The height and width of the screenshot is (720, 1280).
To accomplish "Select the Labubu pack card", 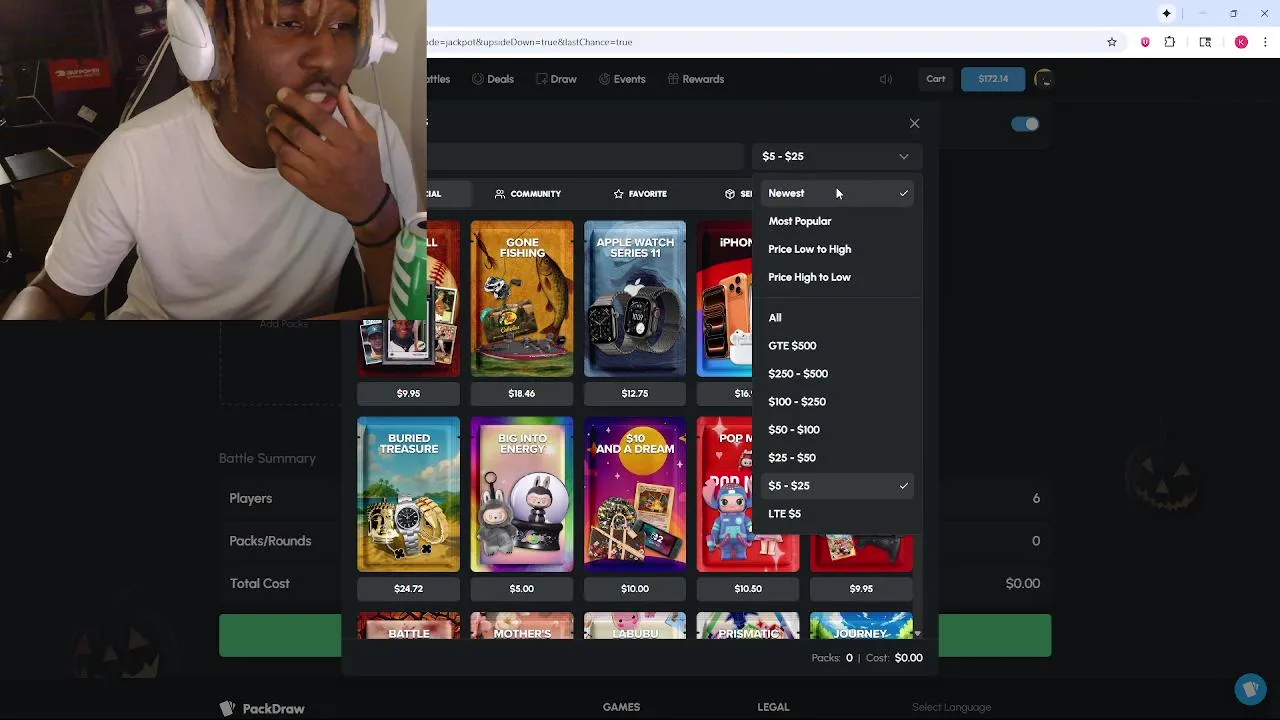I will click(635, 626).
